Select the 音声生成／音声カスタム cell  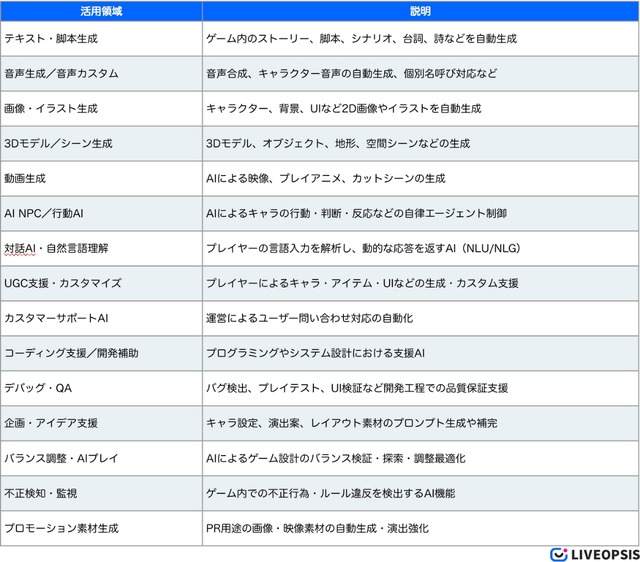click(61, 74)
